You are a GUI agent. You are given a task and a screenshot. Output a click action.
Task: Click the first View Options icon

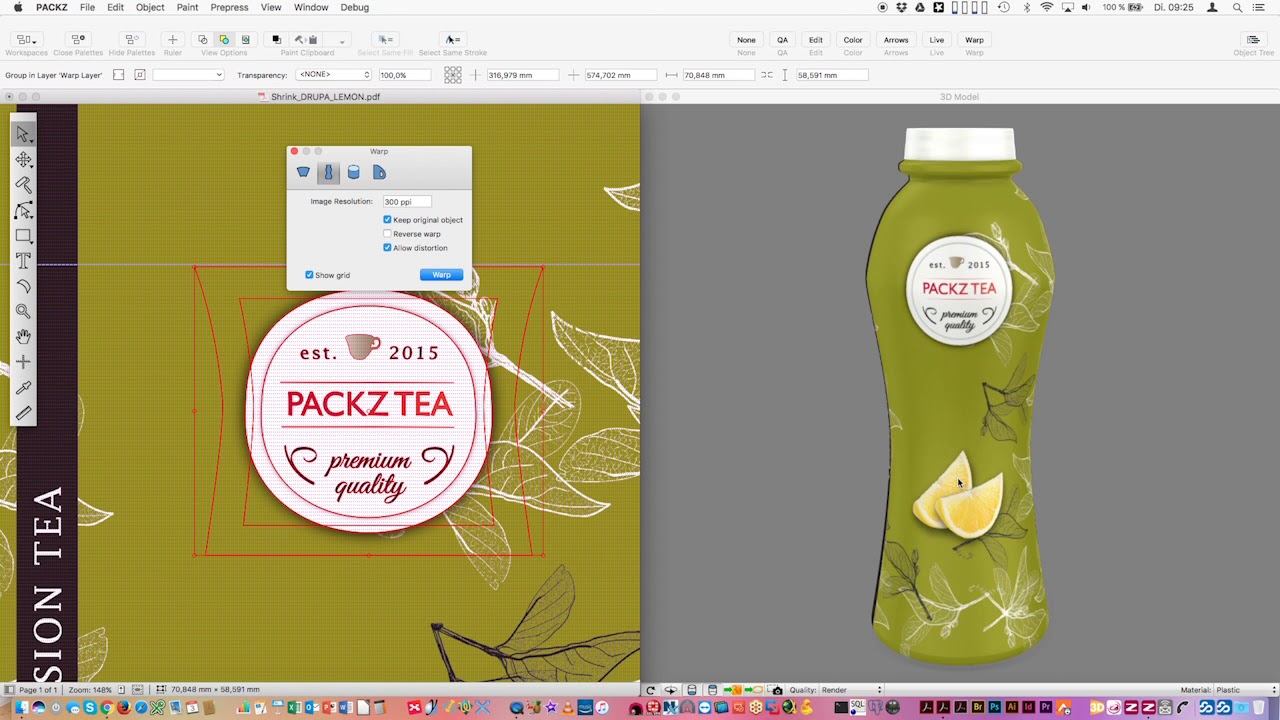click(202, 40)
